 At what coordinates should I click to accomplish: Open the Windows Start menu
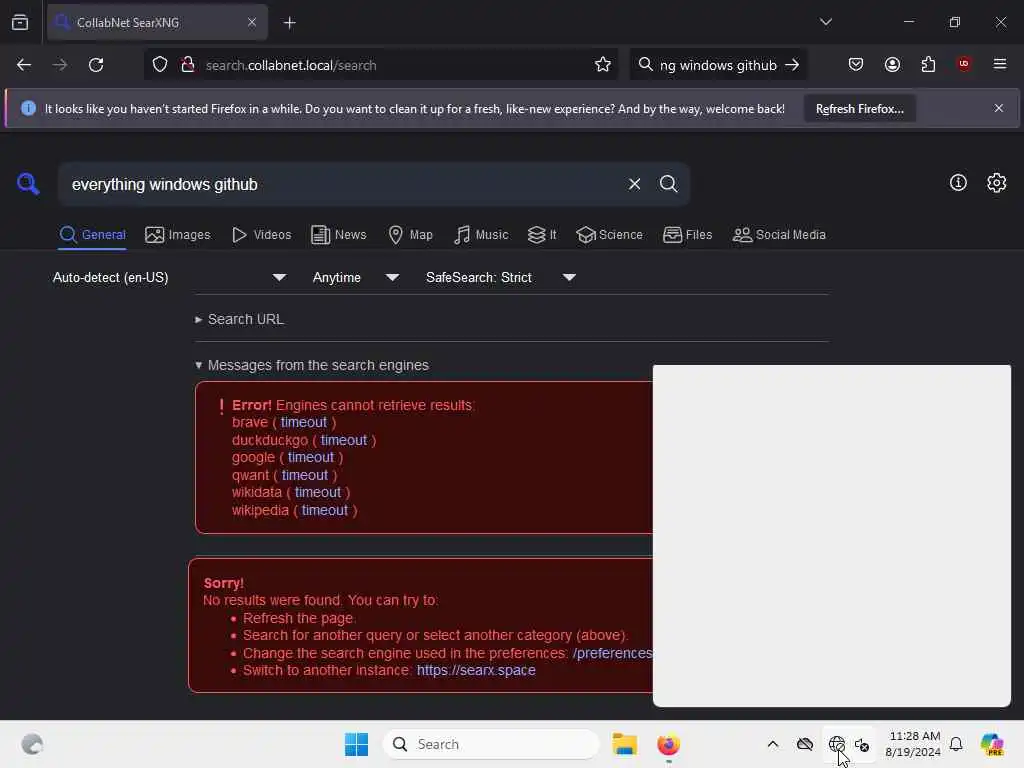click(x=357, y=744)
